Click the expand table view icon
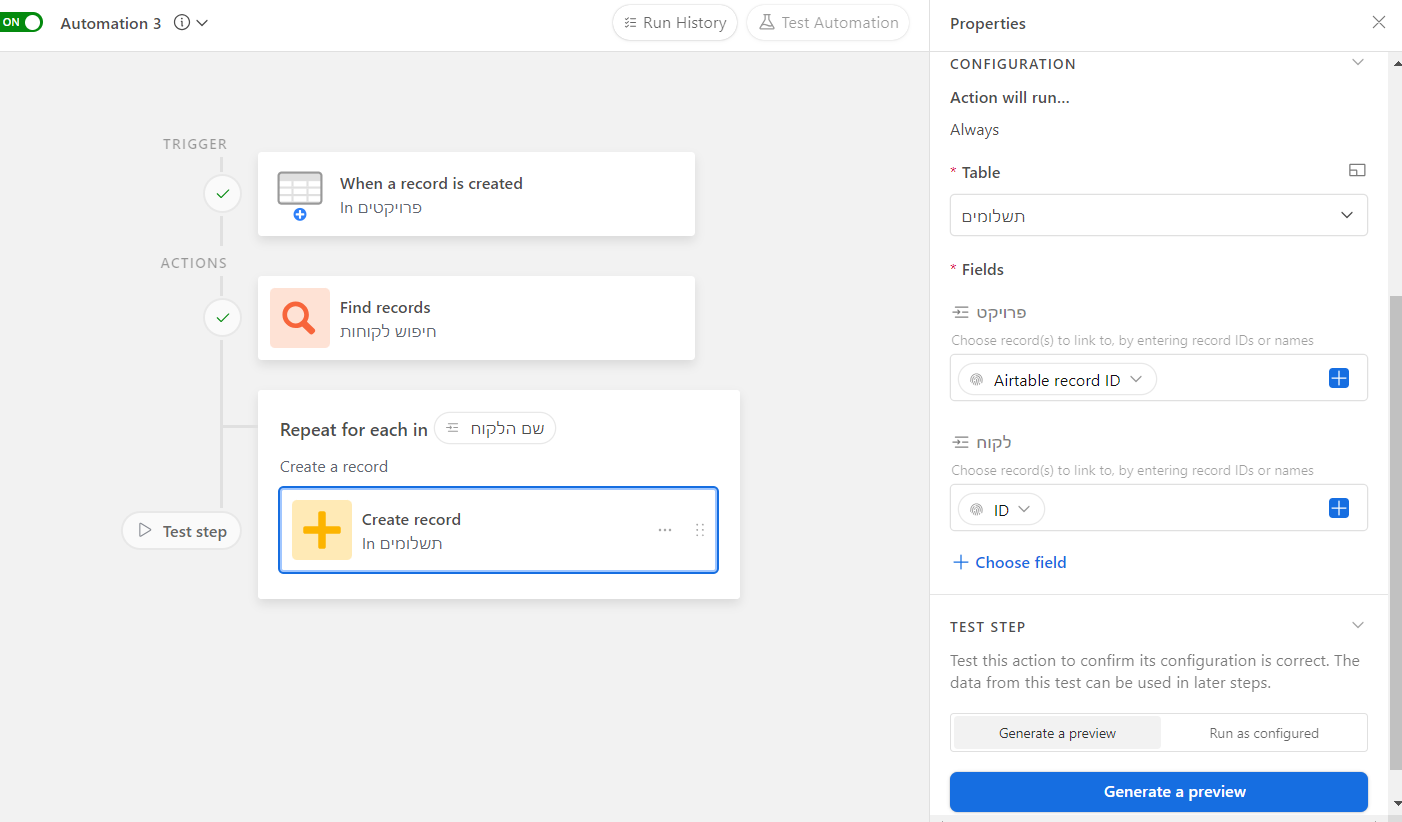Screen dimensions: 1402x822 tap(1357, 171)
